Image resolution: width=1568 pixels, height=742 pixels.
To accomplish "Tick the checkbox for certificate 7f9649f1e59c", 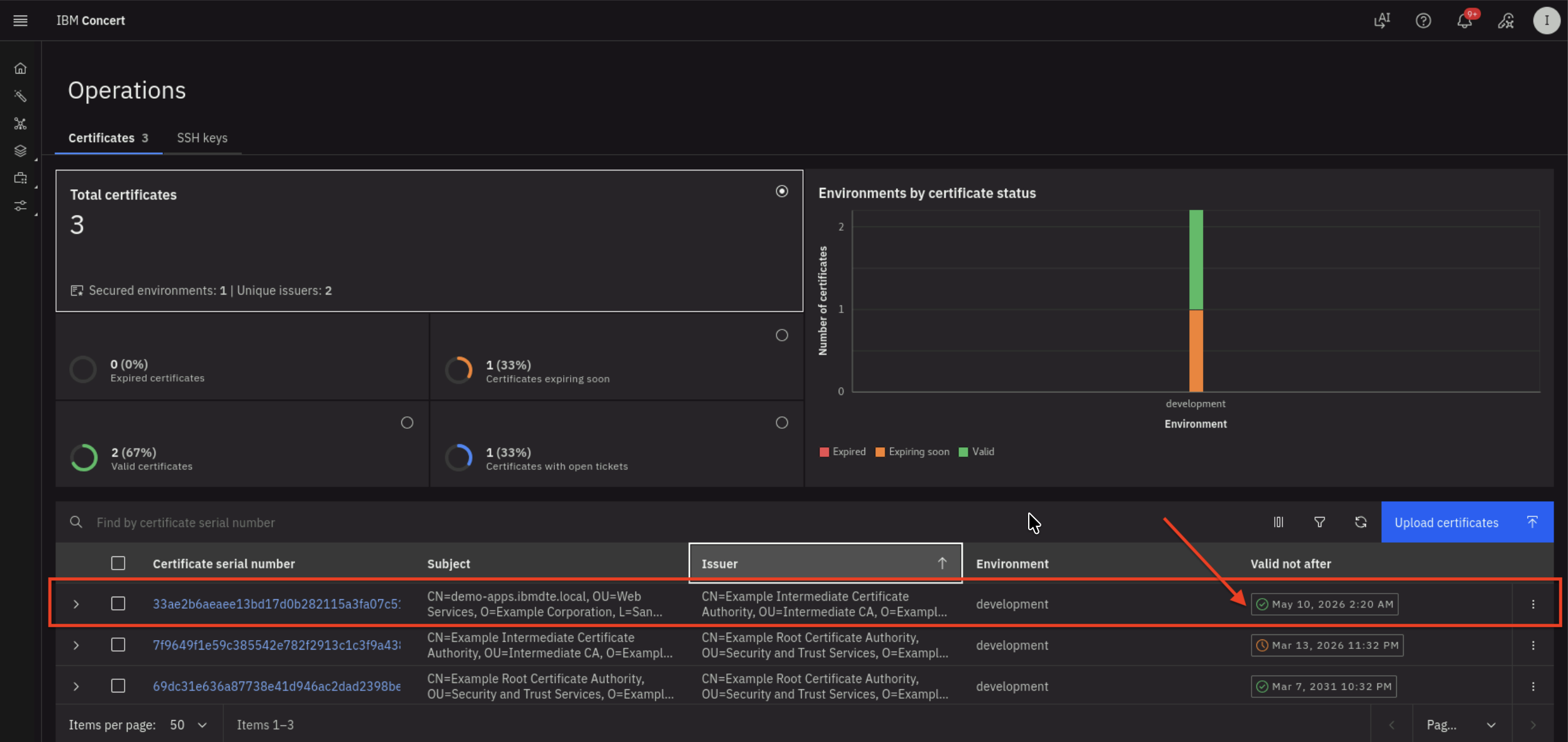I will (x=118, y=645).
